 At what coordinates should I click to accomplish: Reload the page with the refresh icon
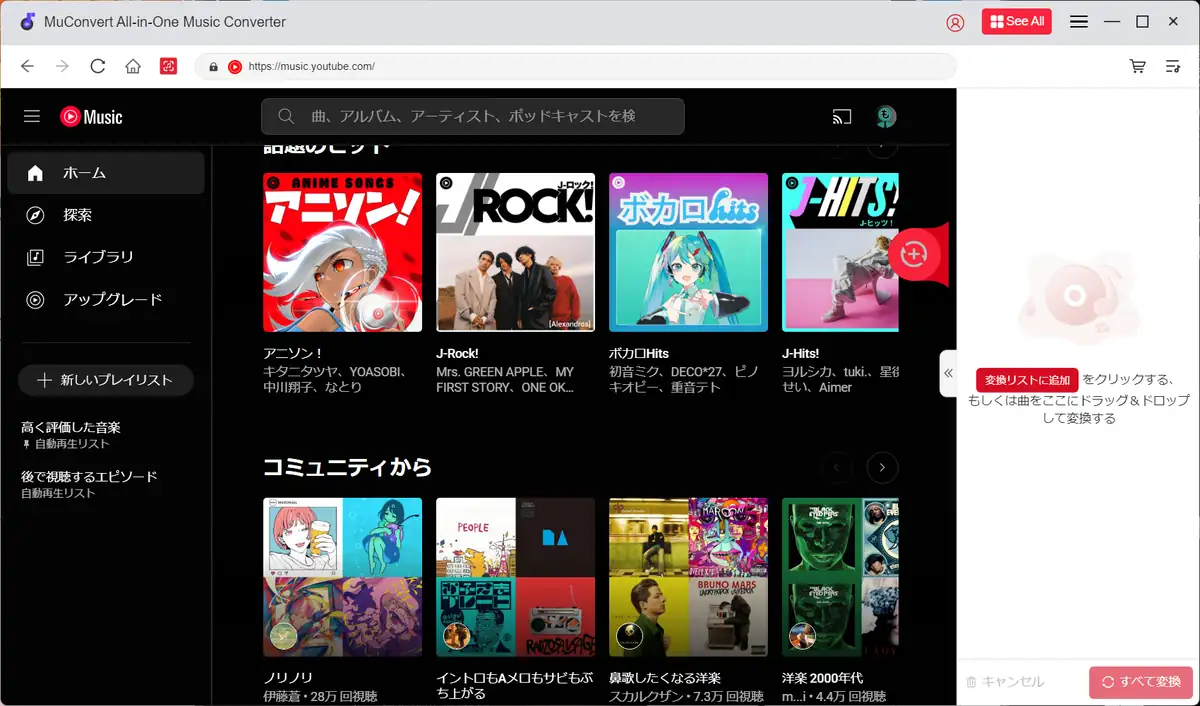[x=97, y=66]
